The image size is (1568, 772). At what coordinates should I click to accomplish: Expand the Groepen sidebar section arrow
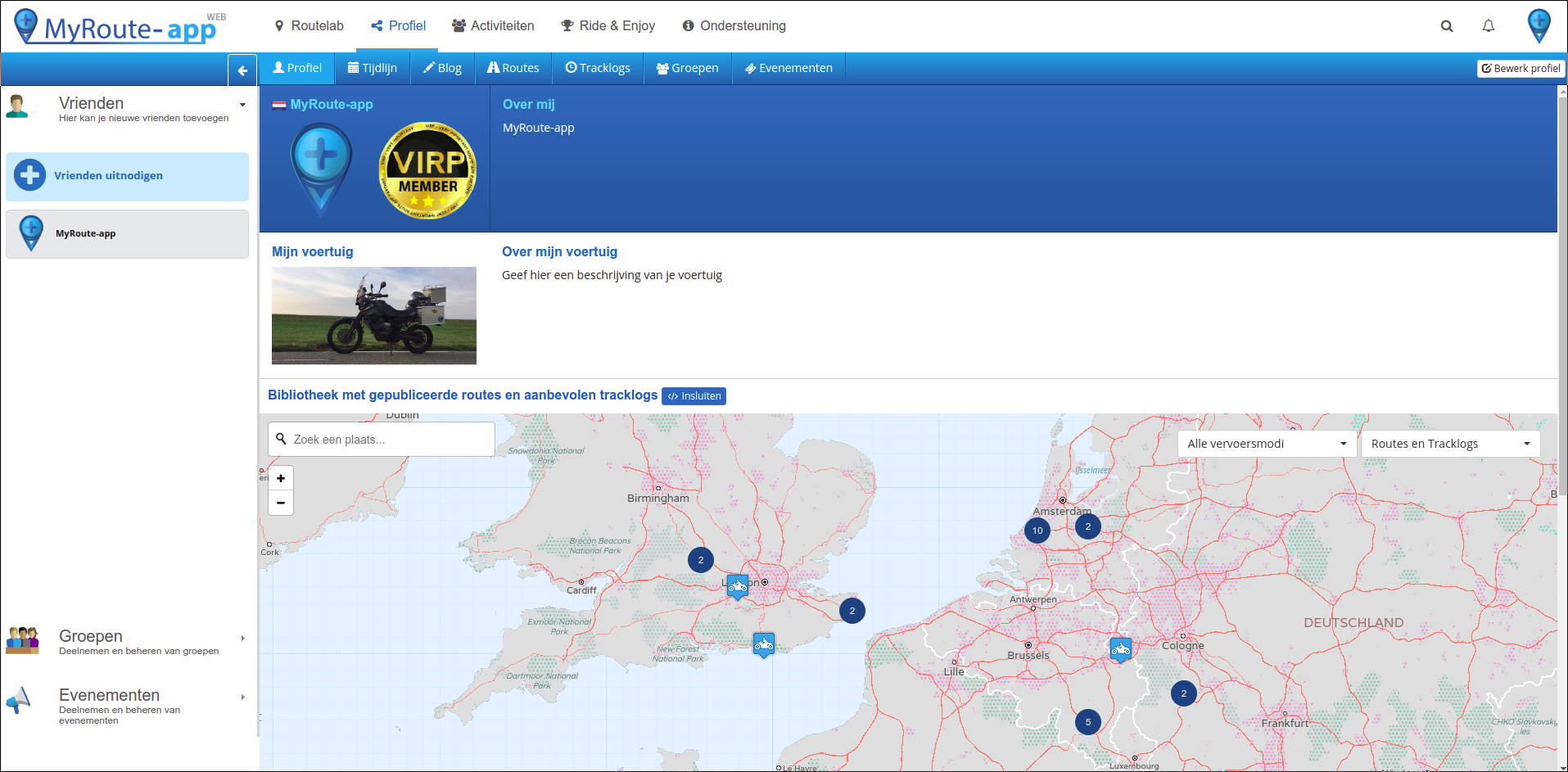(x=243, y=638)
